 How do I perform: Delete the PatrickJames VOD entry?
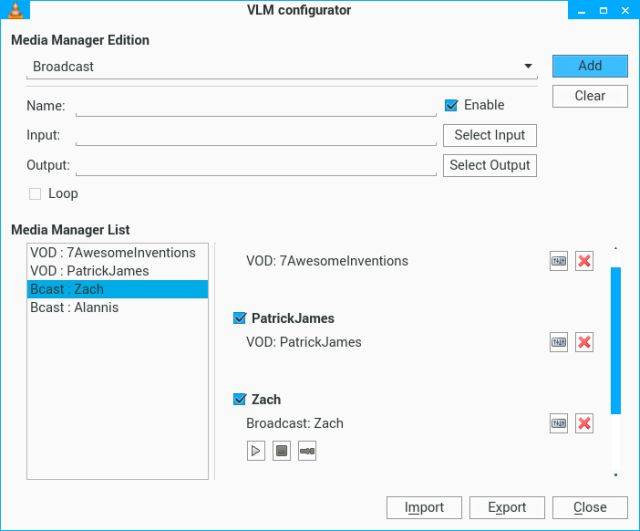(585, 342)
